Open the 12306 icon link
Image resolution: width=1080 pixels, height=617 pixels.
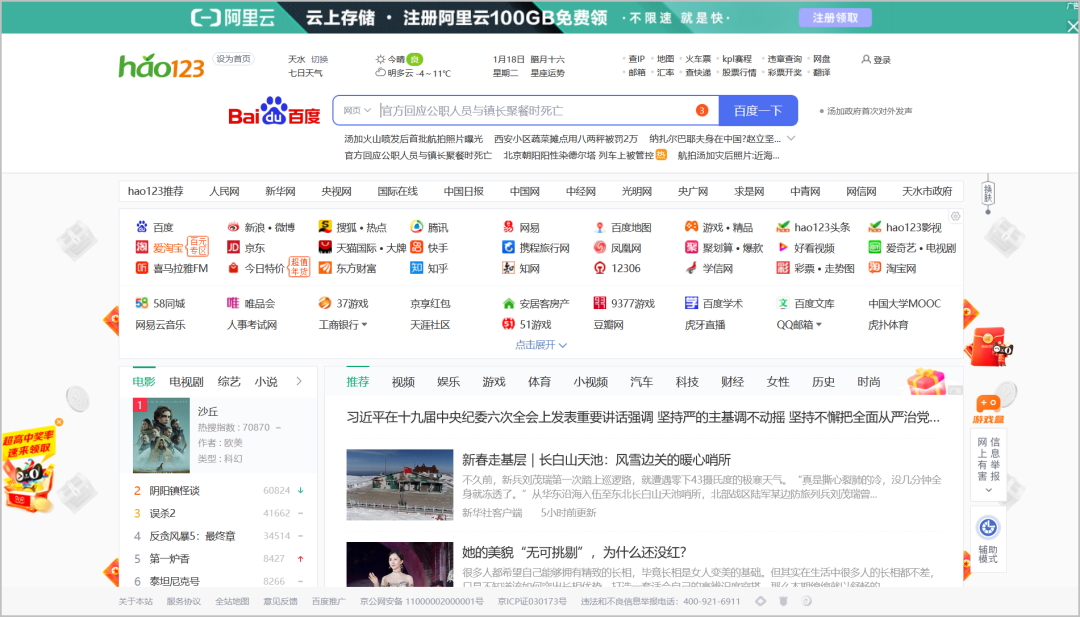point(600,268)
